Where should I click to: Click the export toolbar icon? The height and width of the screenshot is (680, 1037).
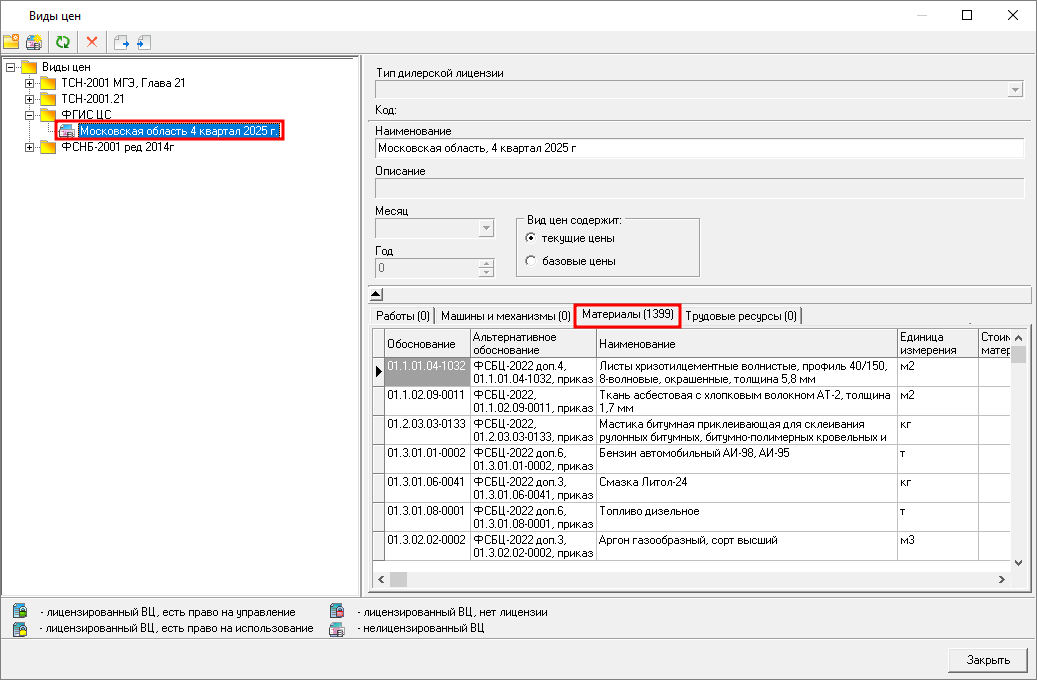point(121,42)
